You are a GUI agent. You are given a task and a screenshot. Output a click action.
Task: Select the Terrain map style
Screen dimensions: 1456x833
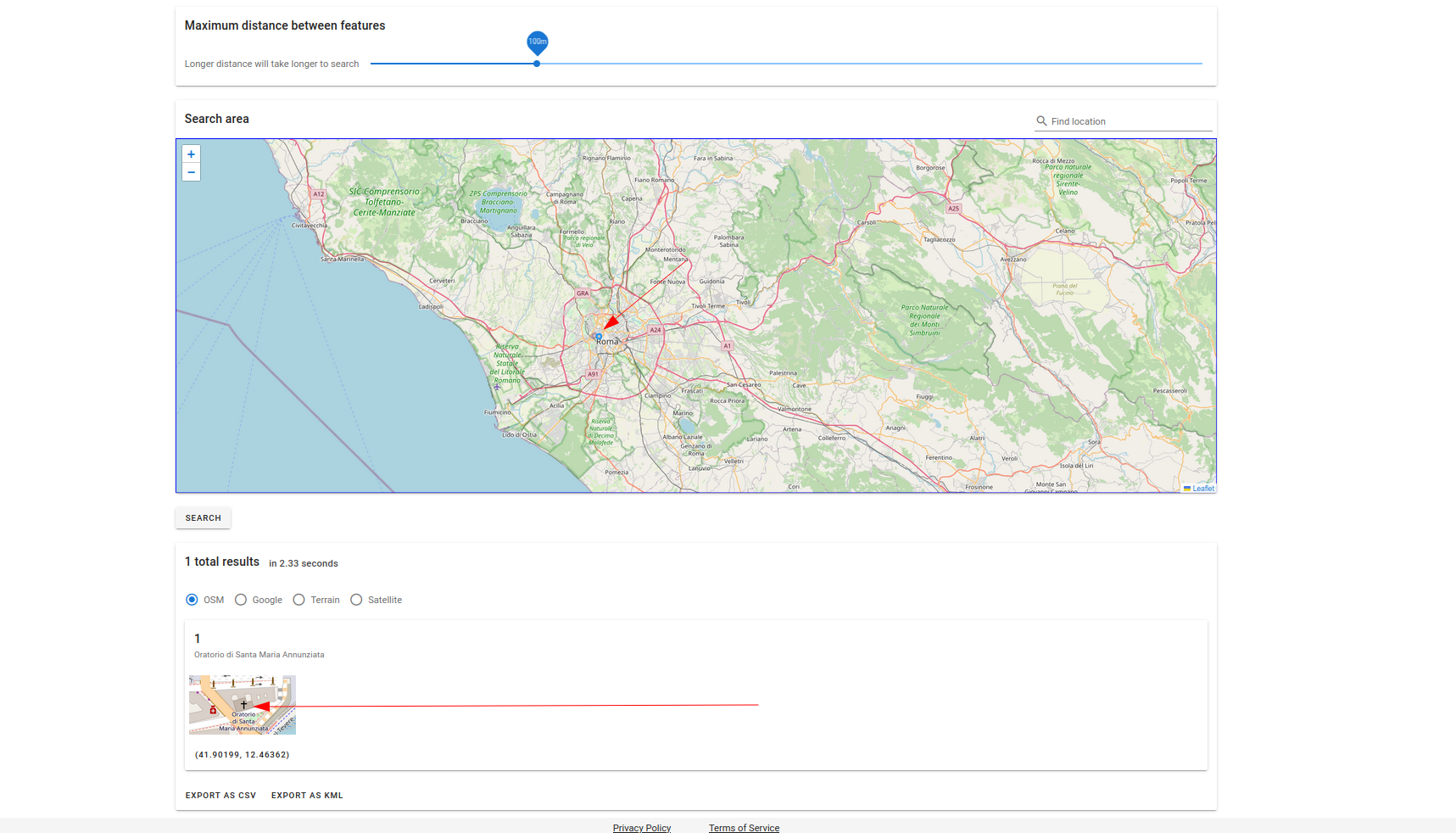(x=298, y=600)
